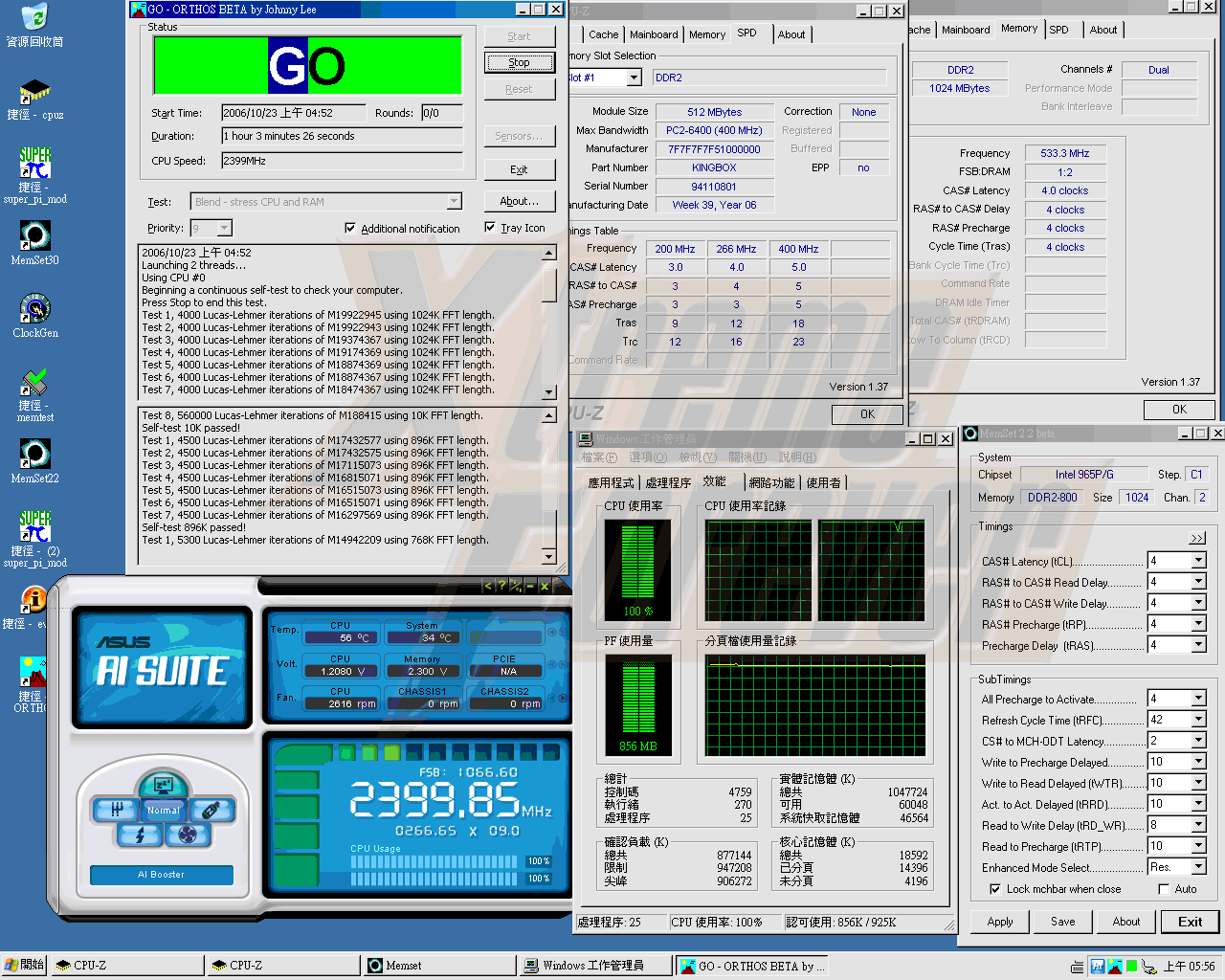Screen dimensions: 1225x980
Task: Open CAS# Latency (tCL) dropdown in MemSet
Action: tap(1198, 561)
